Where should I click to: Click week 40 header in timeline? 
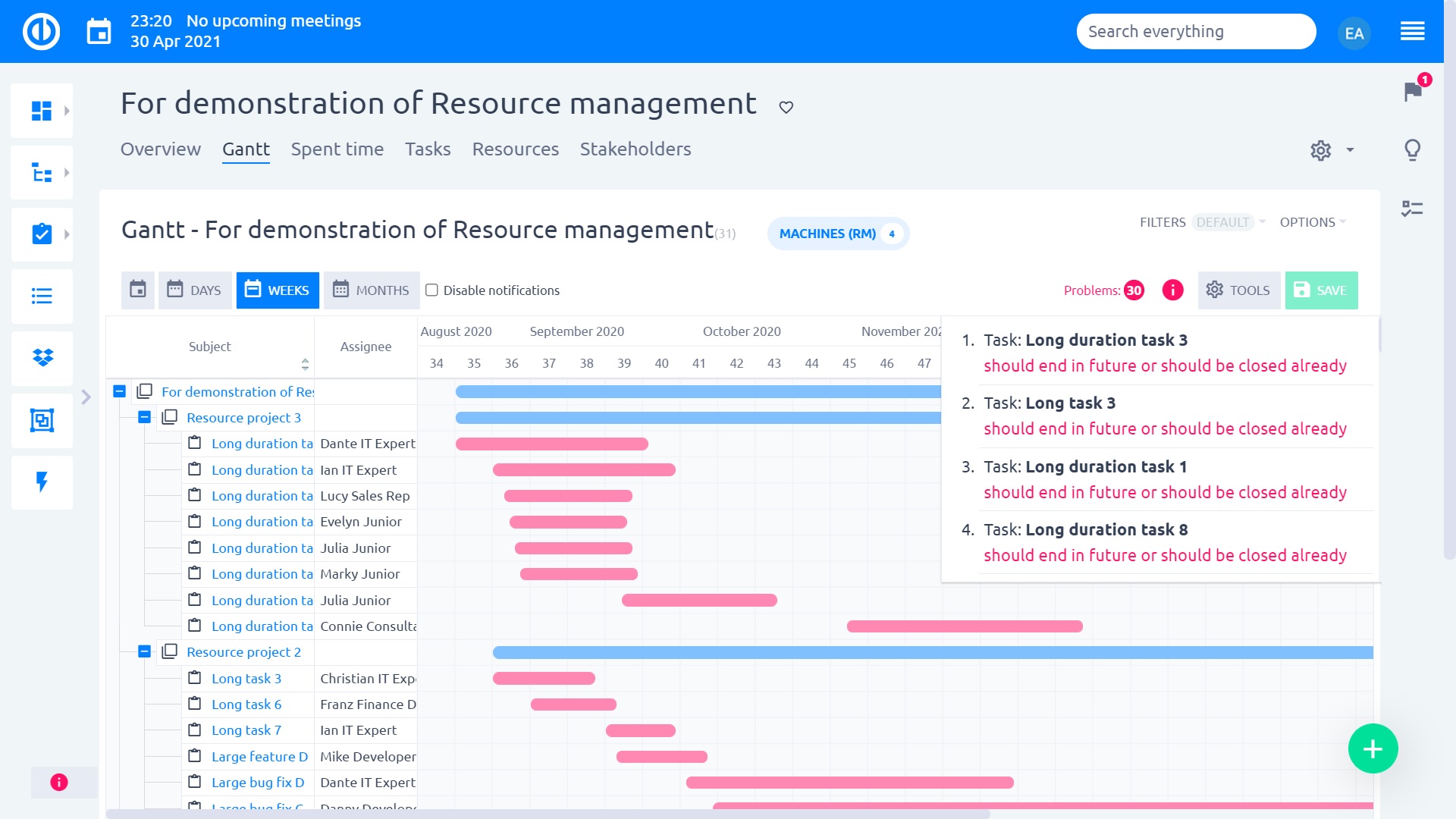coord(661,363)
